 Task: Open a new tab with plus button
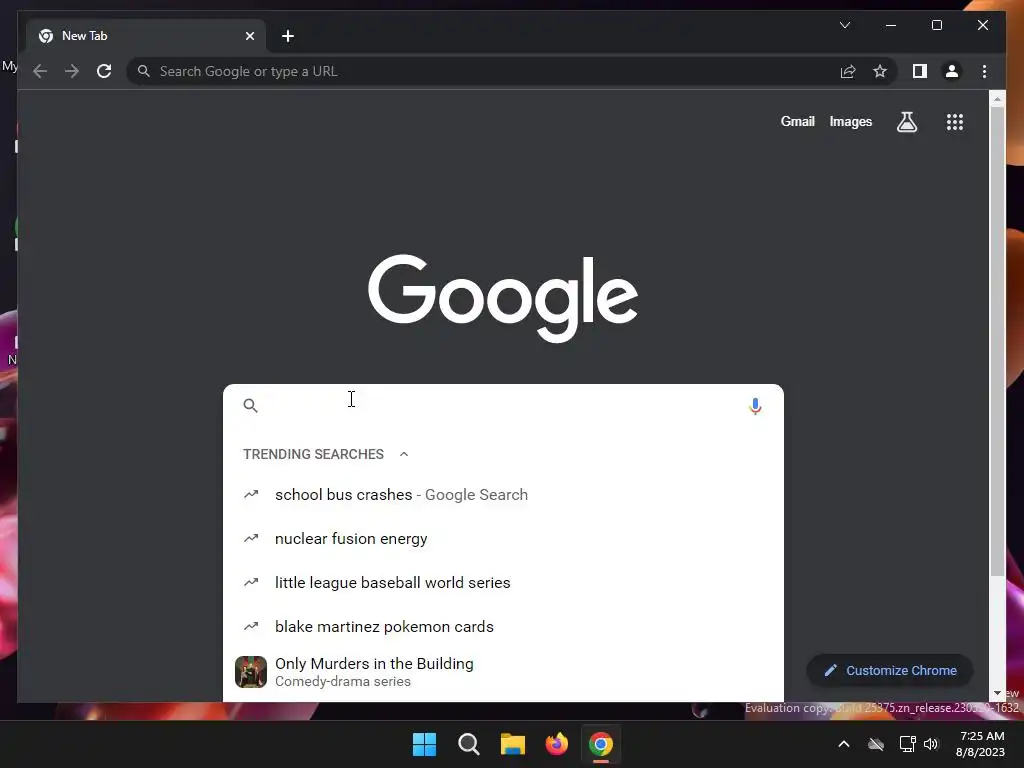(x=288, y=36)
